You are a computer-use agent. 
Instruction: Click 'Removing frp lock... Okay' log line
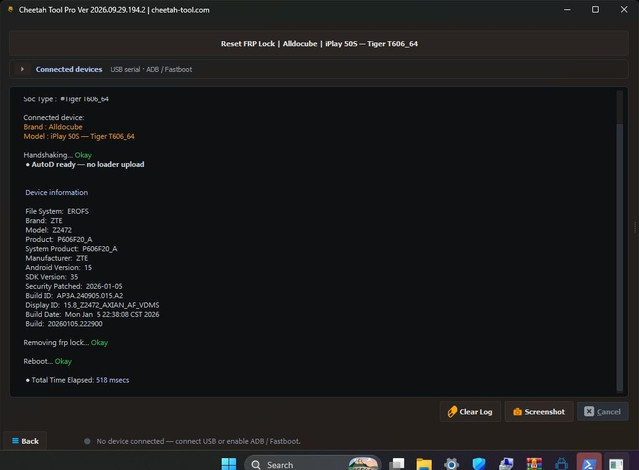click(x=66, y=342)
